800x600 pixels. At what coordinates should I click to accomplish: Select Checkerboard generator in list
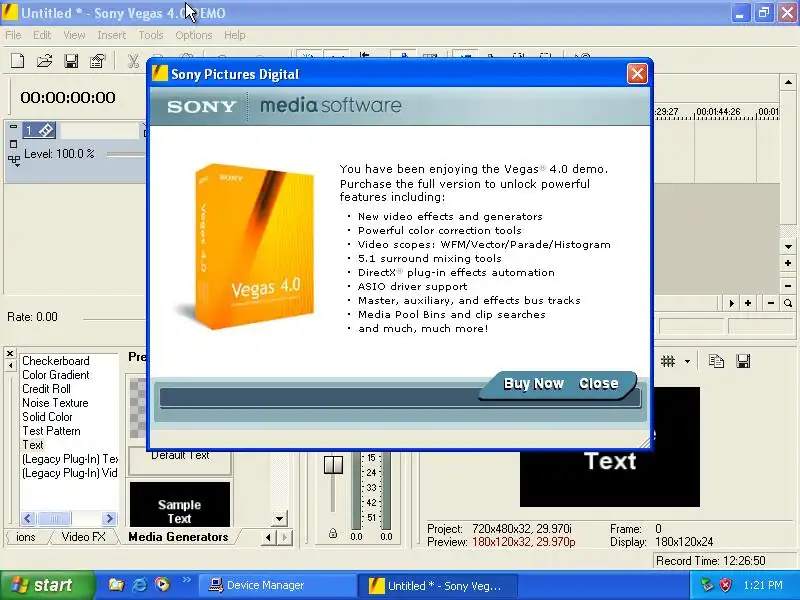tap(56, 361)
